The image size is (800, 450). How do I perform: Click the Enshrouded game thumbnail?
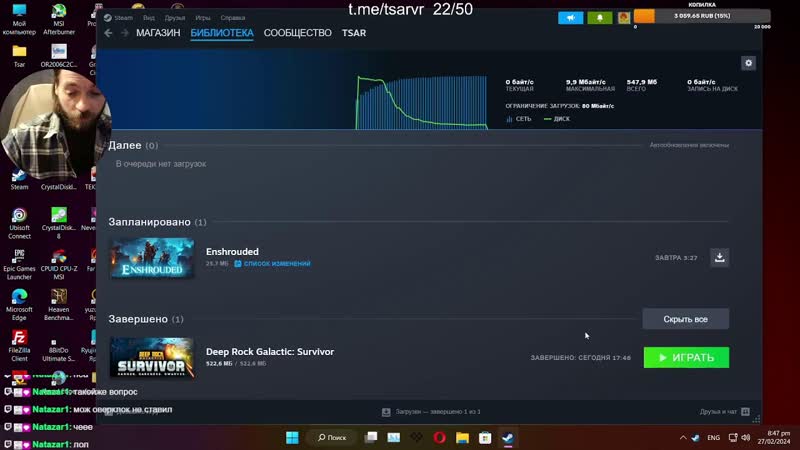pyautogui.click(x=152, y=258)
